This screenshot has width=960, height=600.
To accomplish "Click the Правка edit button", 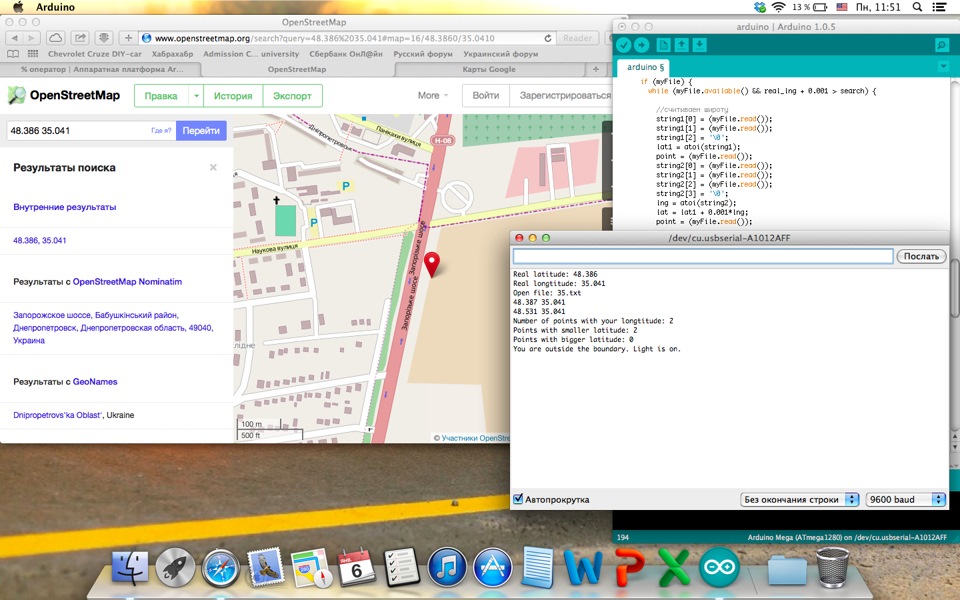I will 161,96.
